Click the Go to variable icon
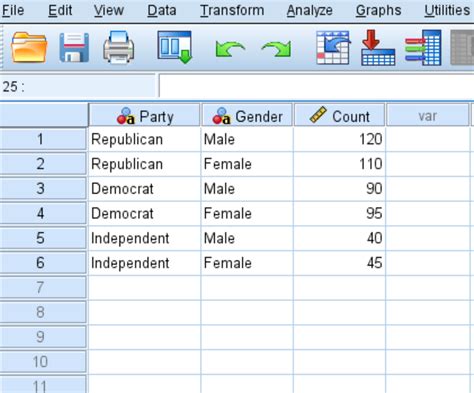The width and height of the screenshot is (474, 393). [378, 47]
